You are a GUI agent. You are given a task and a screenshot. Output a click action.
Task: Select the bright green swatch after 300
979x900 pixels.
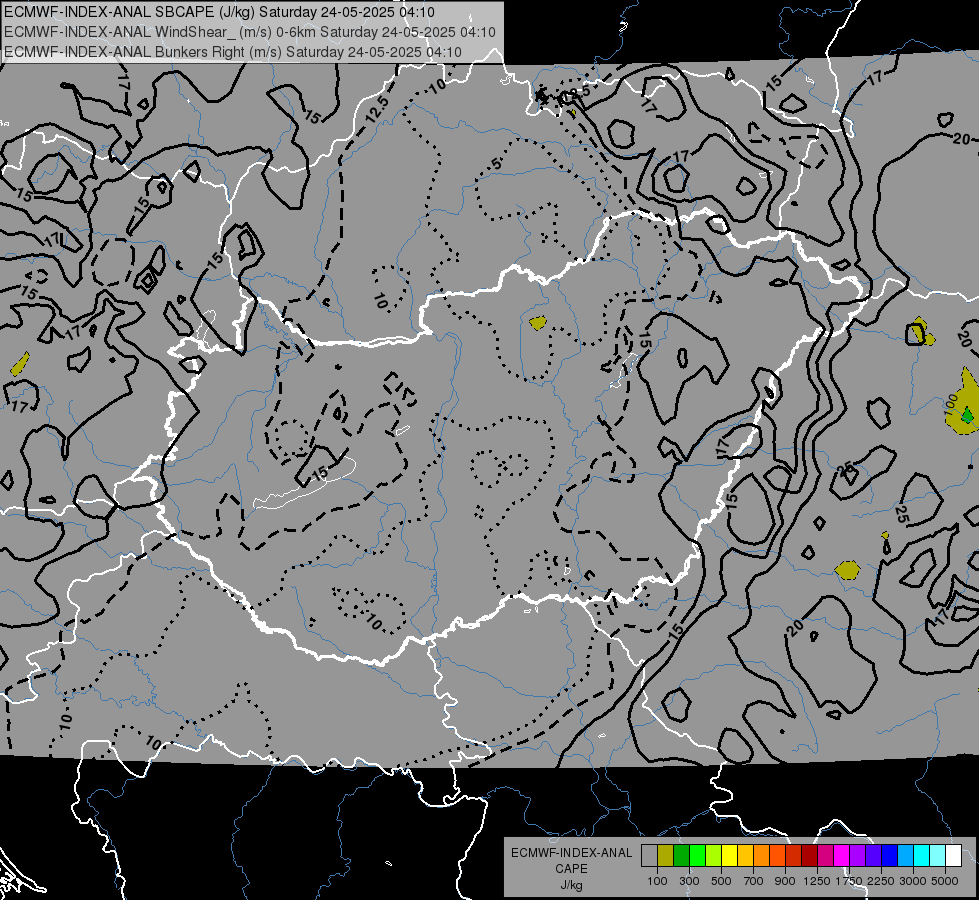click(x=697, y=855)
